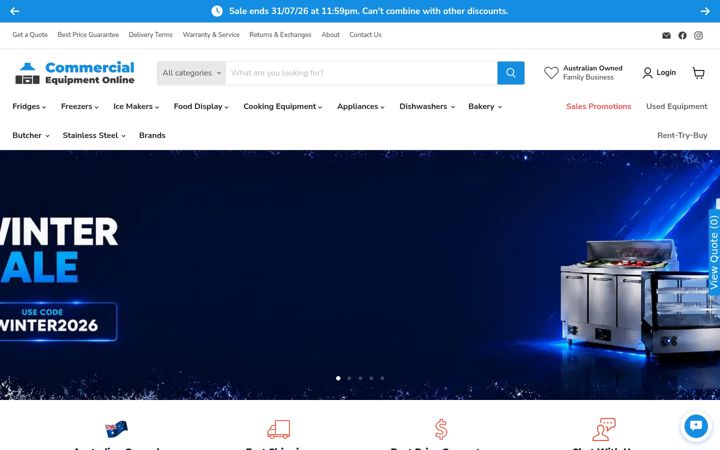Viewport: 720px width, 450px height.
Task: Select the fourth carousel slide dot
Action: coord(371,378)
